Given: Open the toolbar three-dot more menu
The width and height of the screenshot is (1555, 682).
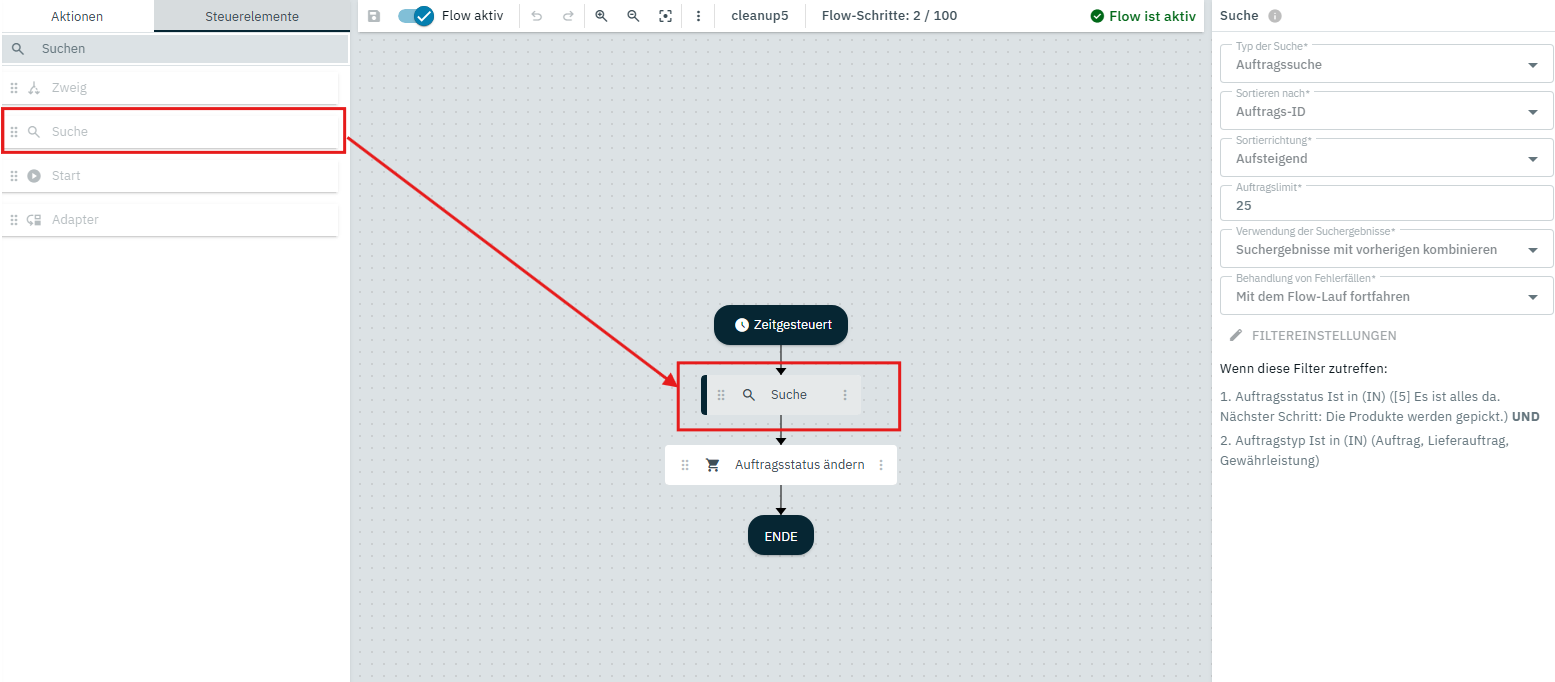Looking at the screenshot, I should coord(698,16).
